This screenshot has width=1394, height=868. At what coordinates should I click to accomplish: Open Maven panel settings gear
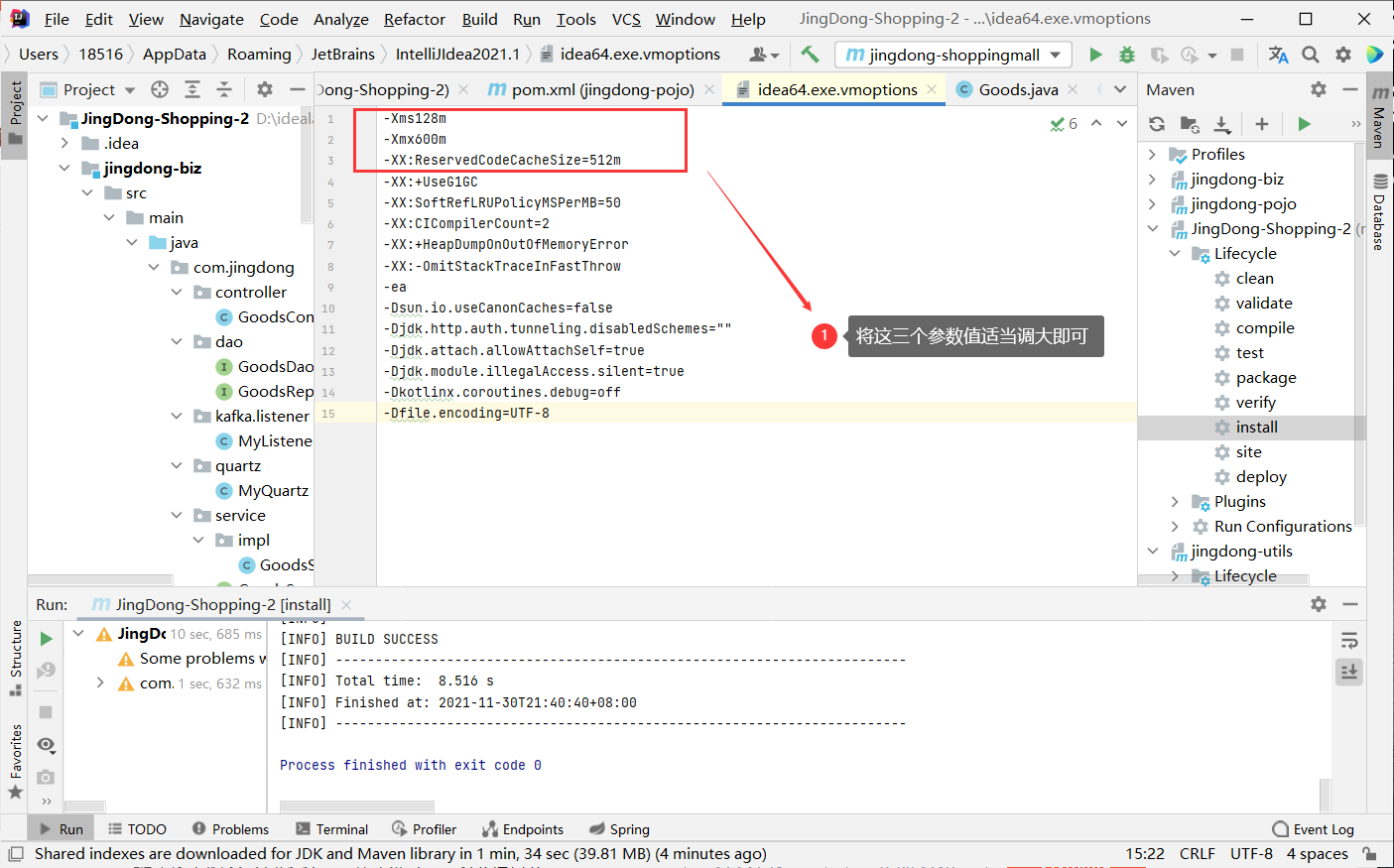(x=1319, y=89)
